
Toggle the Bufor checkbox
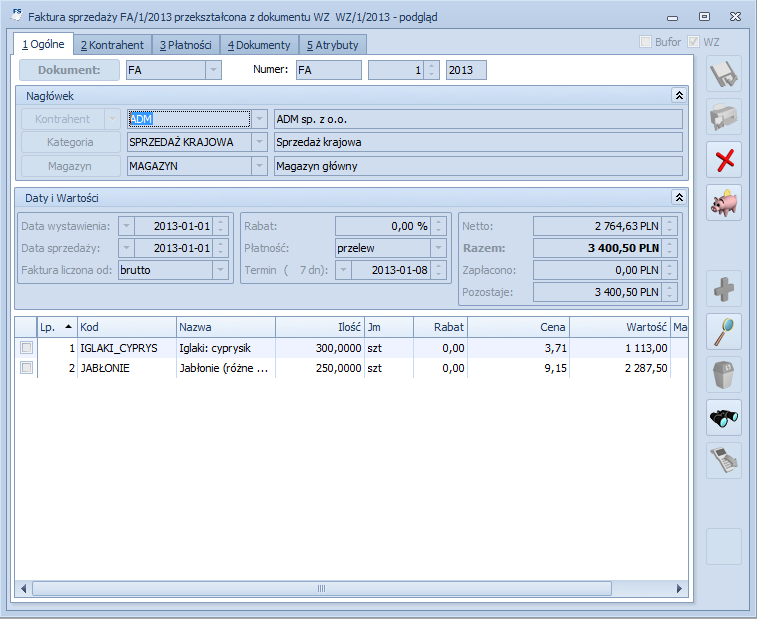click(645, 42)
